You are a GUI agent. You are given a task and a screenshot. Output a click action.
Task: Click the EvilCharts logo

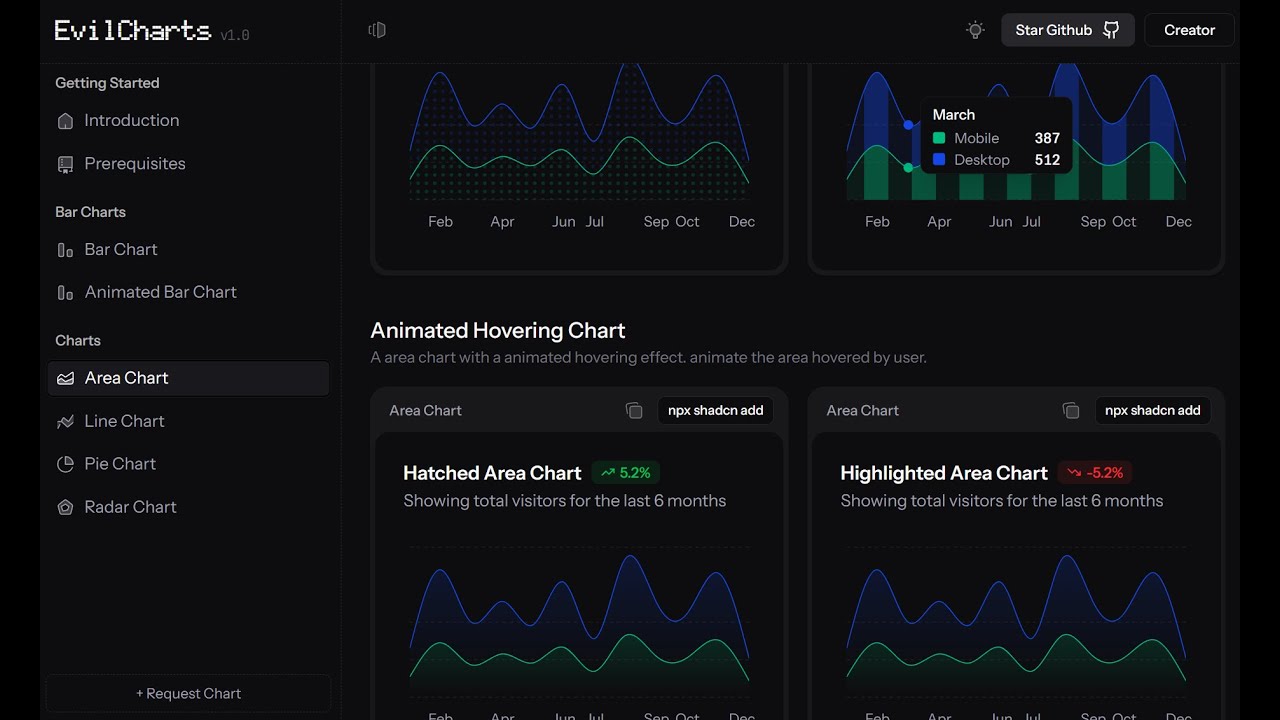click(x=132, y=31)
